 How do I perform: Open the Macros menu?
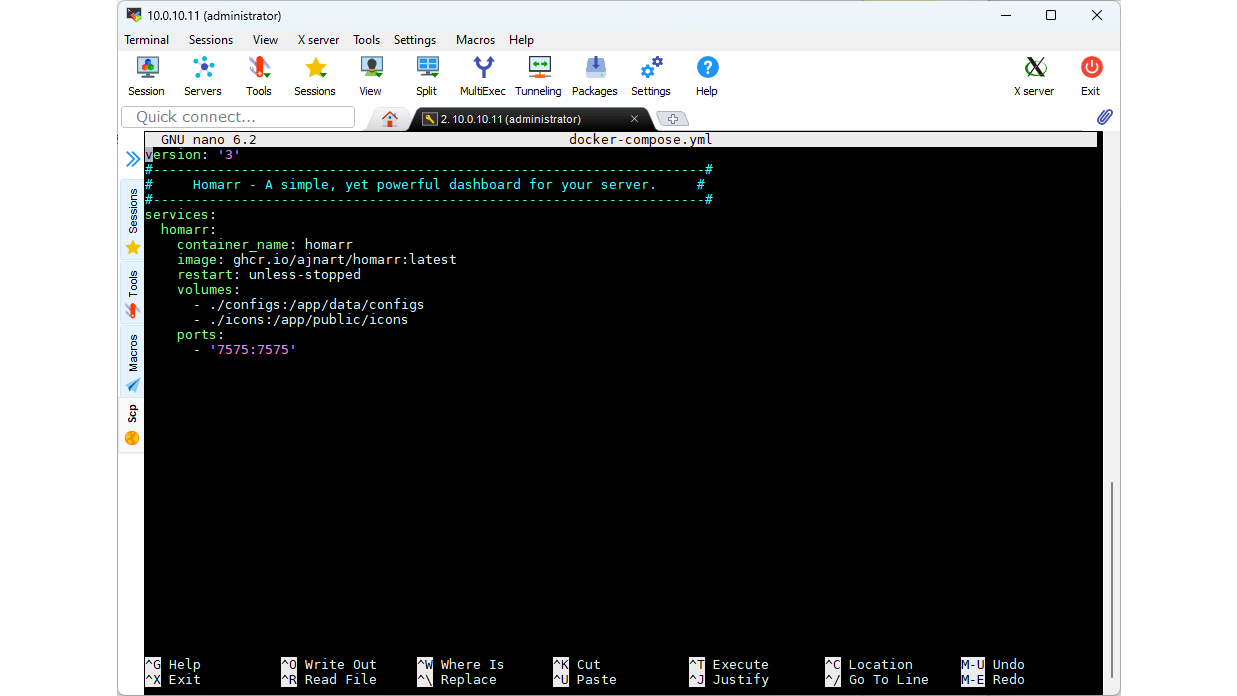click(x=474, y=40)
